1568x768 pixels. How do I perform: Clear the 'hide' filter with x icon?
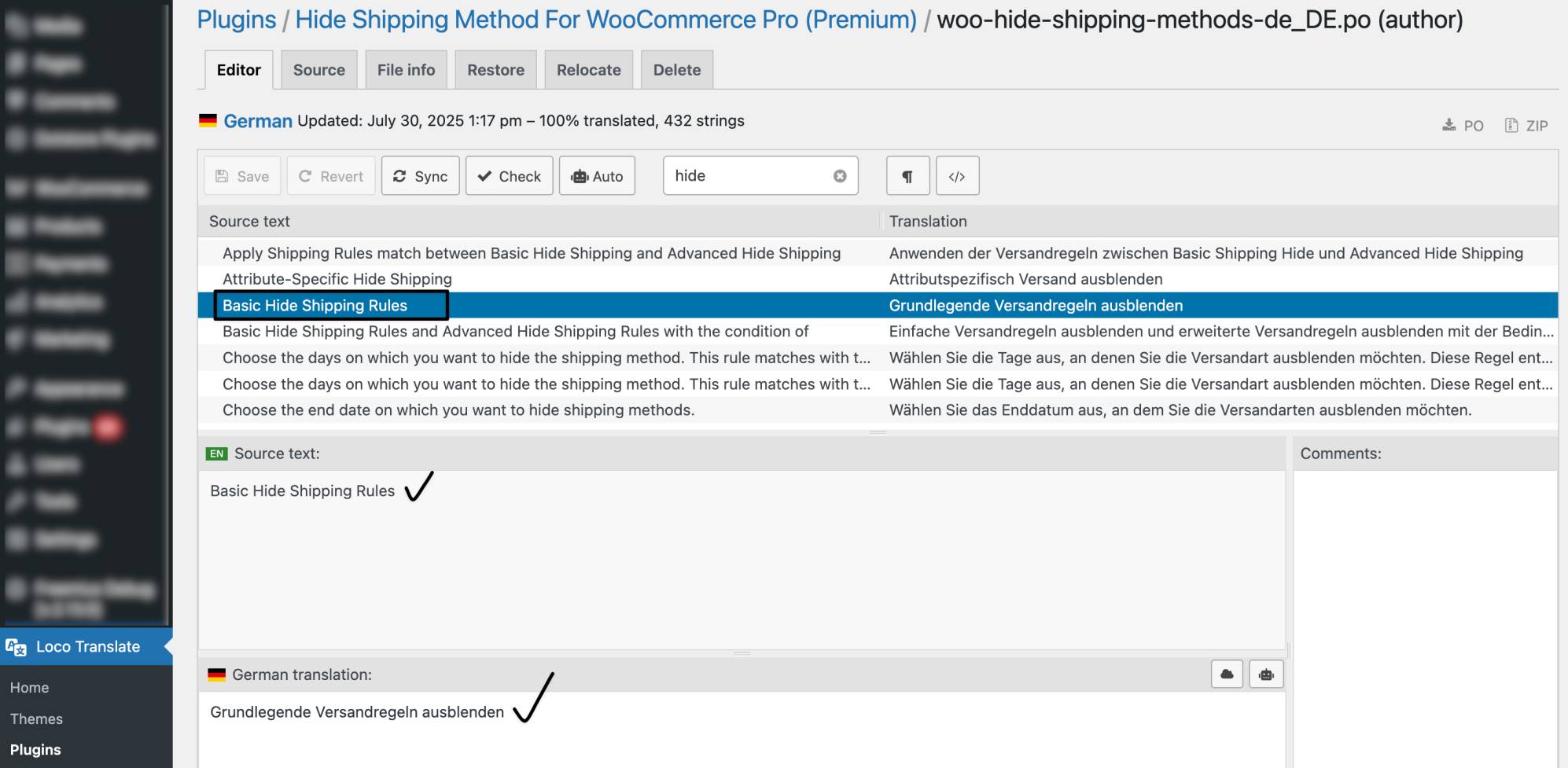840,176
